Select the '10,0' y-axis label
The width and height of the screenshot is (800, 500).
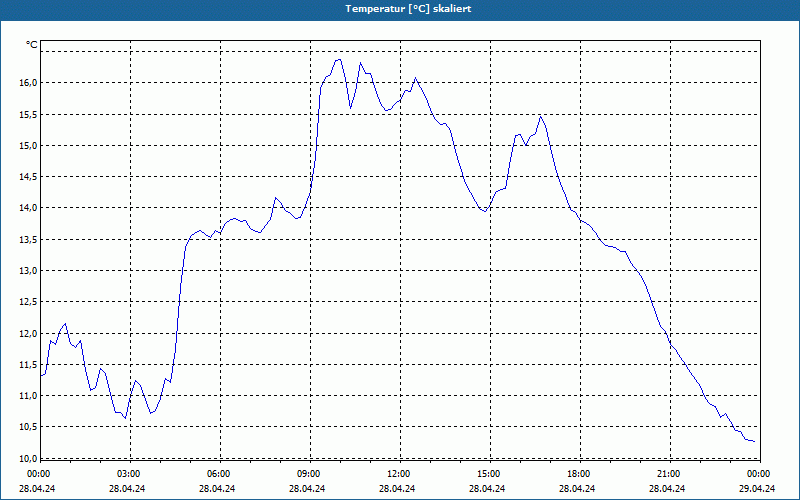(29, 458)
